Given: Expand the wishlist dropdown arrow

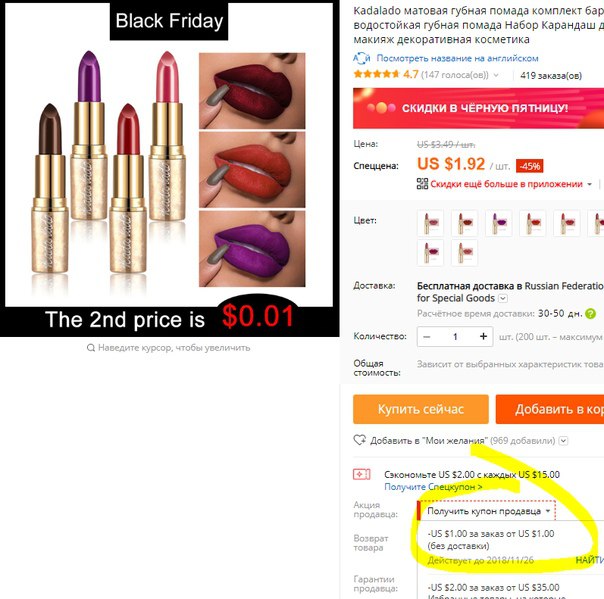Looking at the screenshot, I should pos(563,440).
